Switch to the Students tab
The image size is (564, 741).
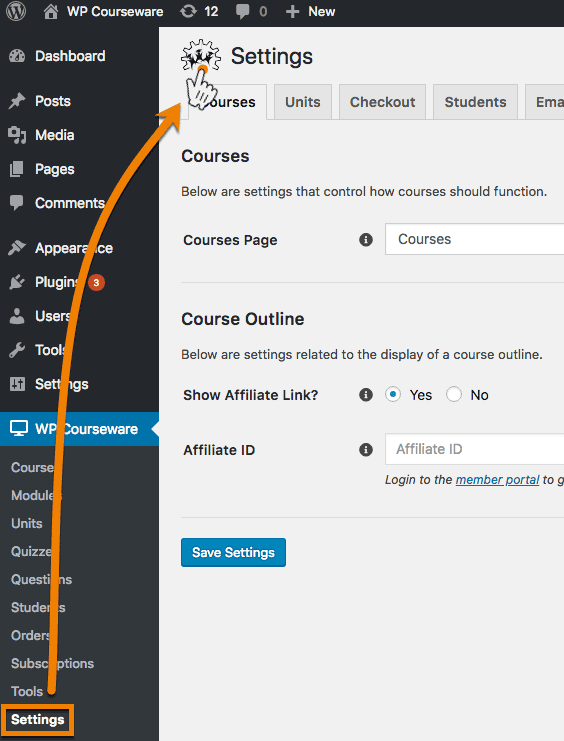coord(475,102)
